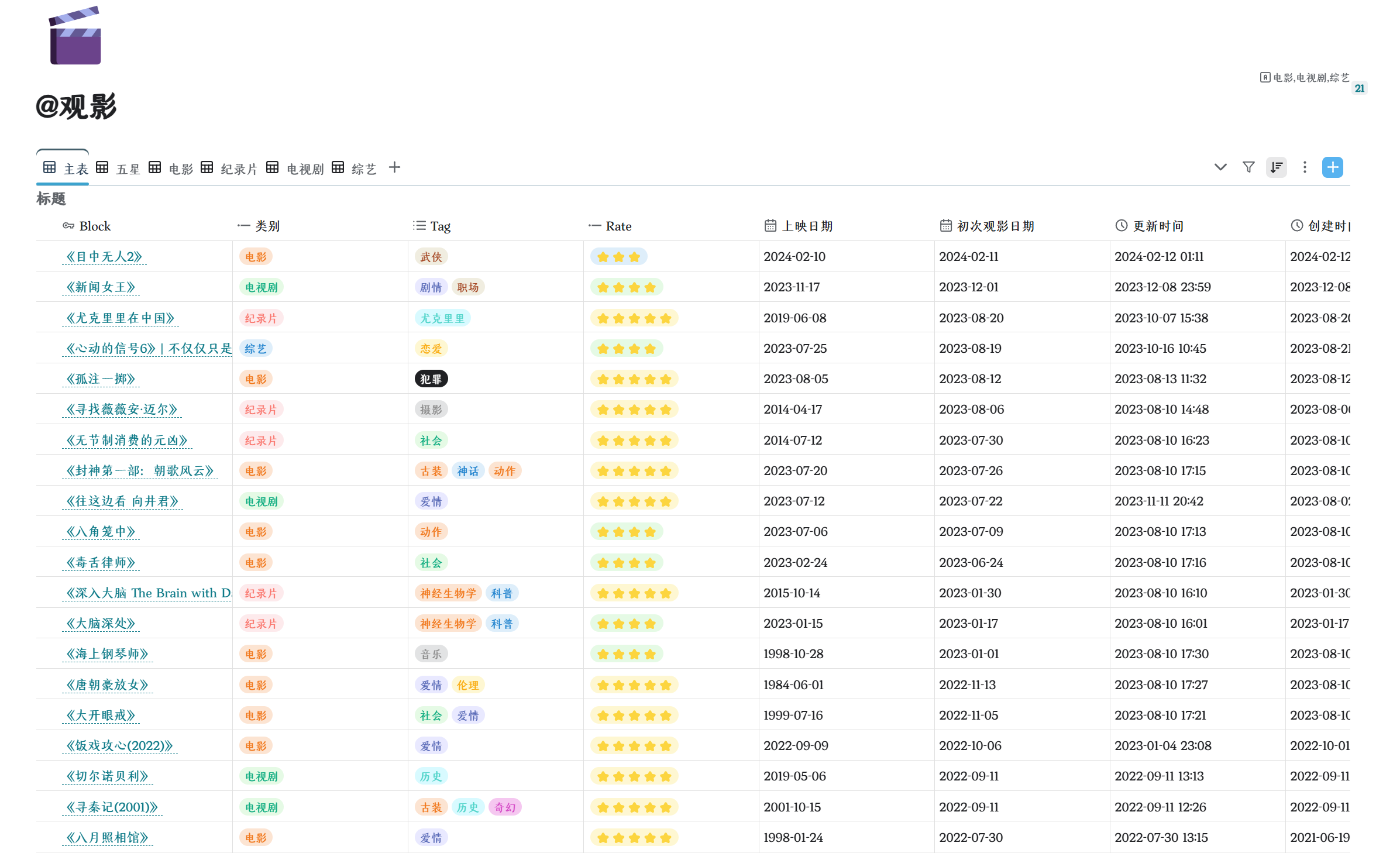Open the 《海上钢琴师》 block link
The height and width of the screenshot is (853, 1400).
[108, 654]
